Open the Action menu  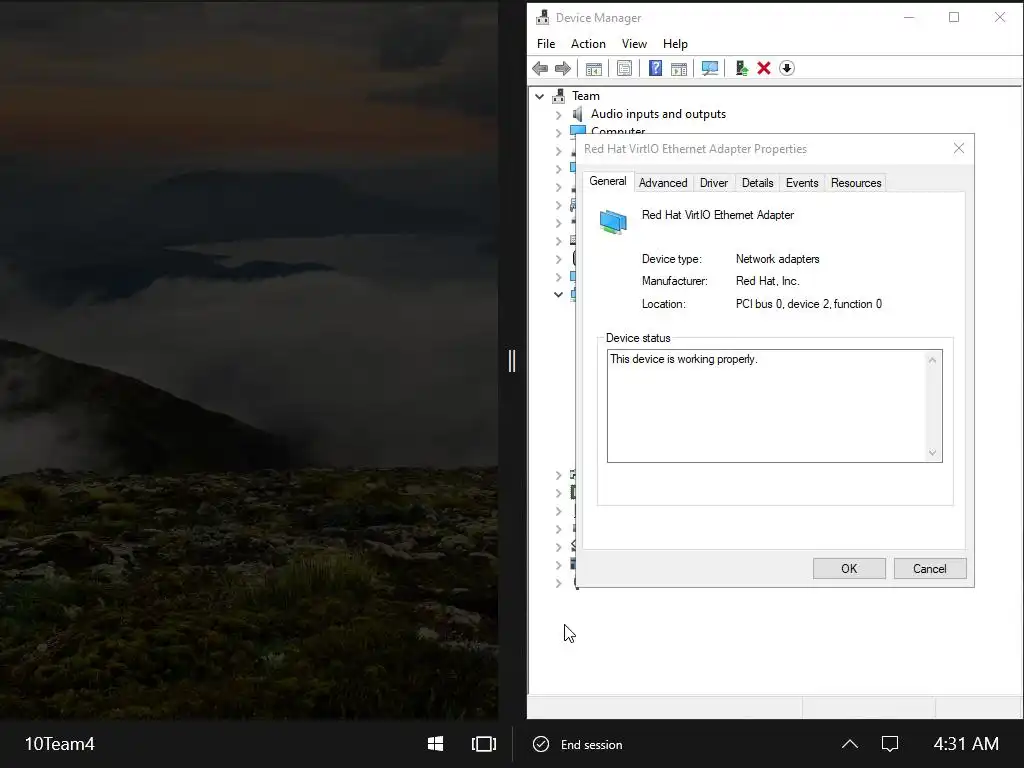tap(588, 44)
